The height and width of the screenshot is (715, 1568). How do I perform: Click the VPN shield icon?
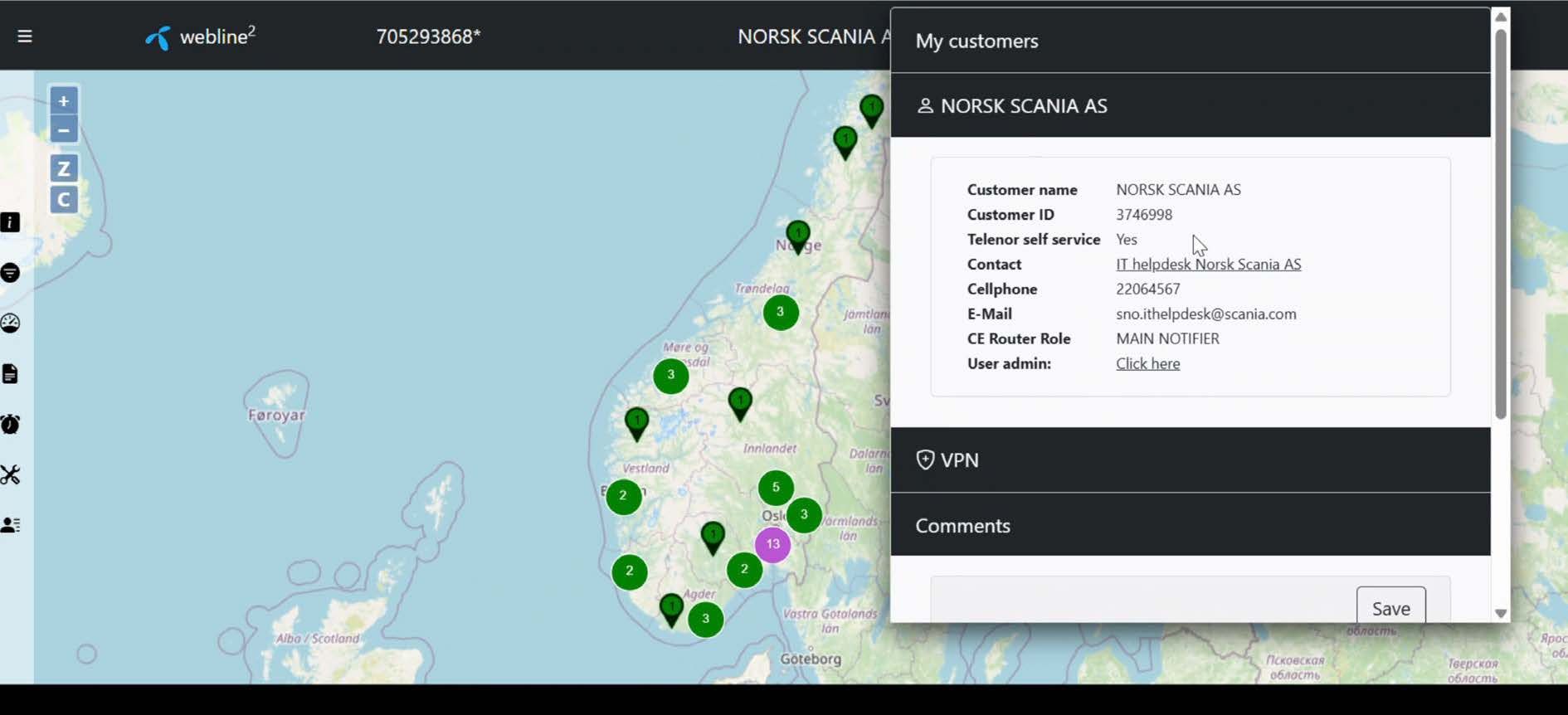tap(925, 460)
